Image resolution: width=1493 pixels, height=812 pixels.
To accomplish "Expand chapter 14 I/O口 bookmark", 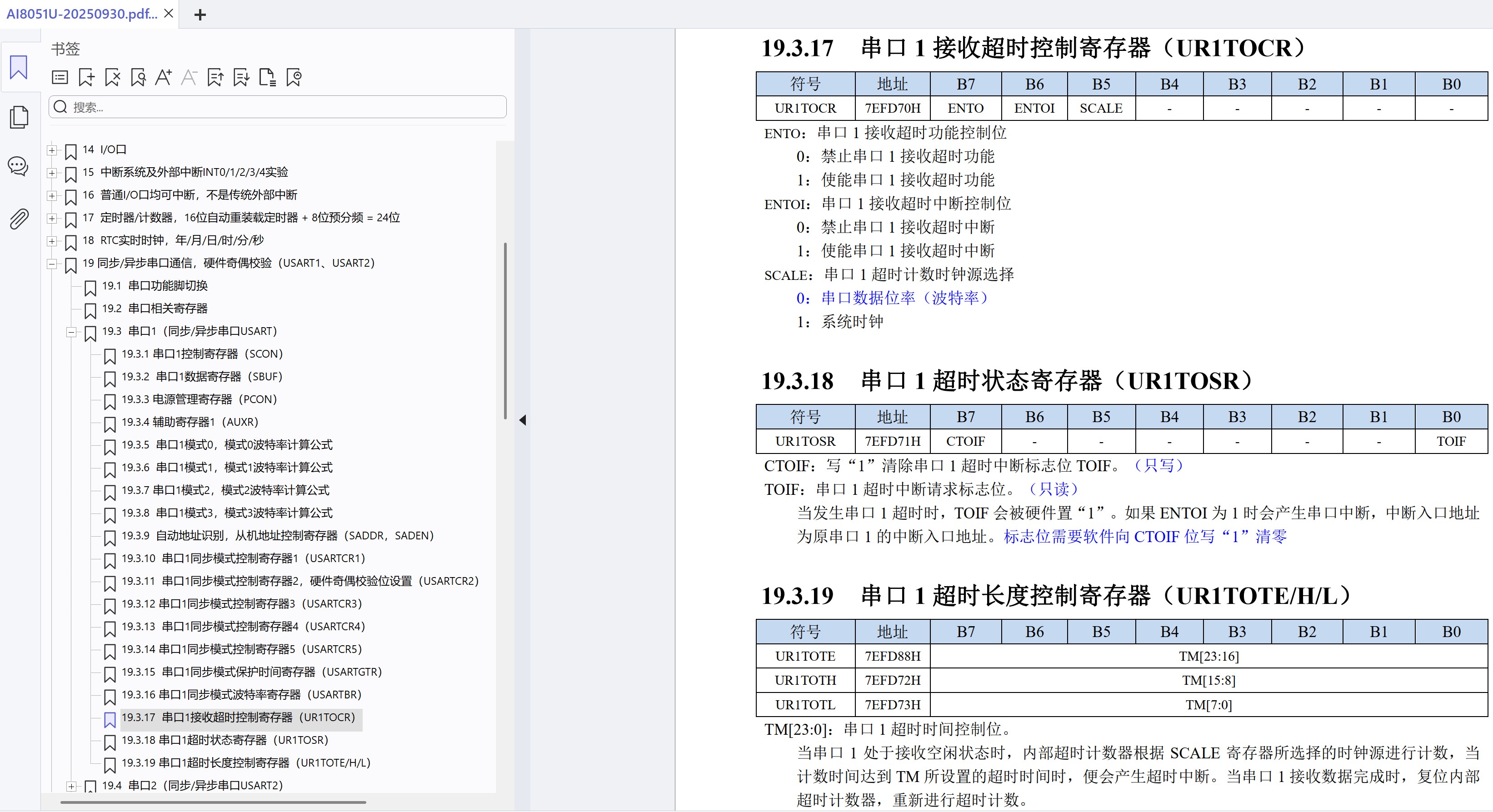I will [52, 150].
